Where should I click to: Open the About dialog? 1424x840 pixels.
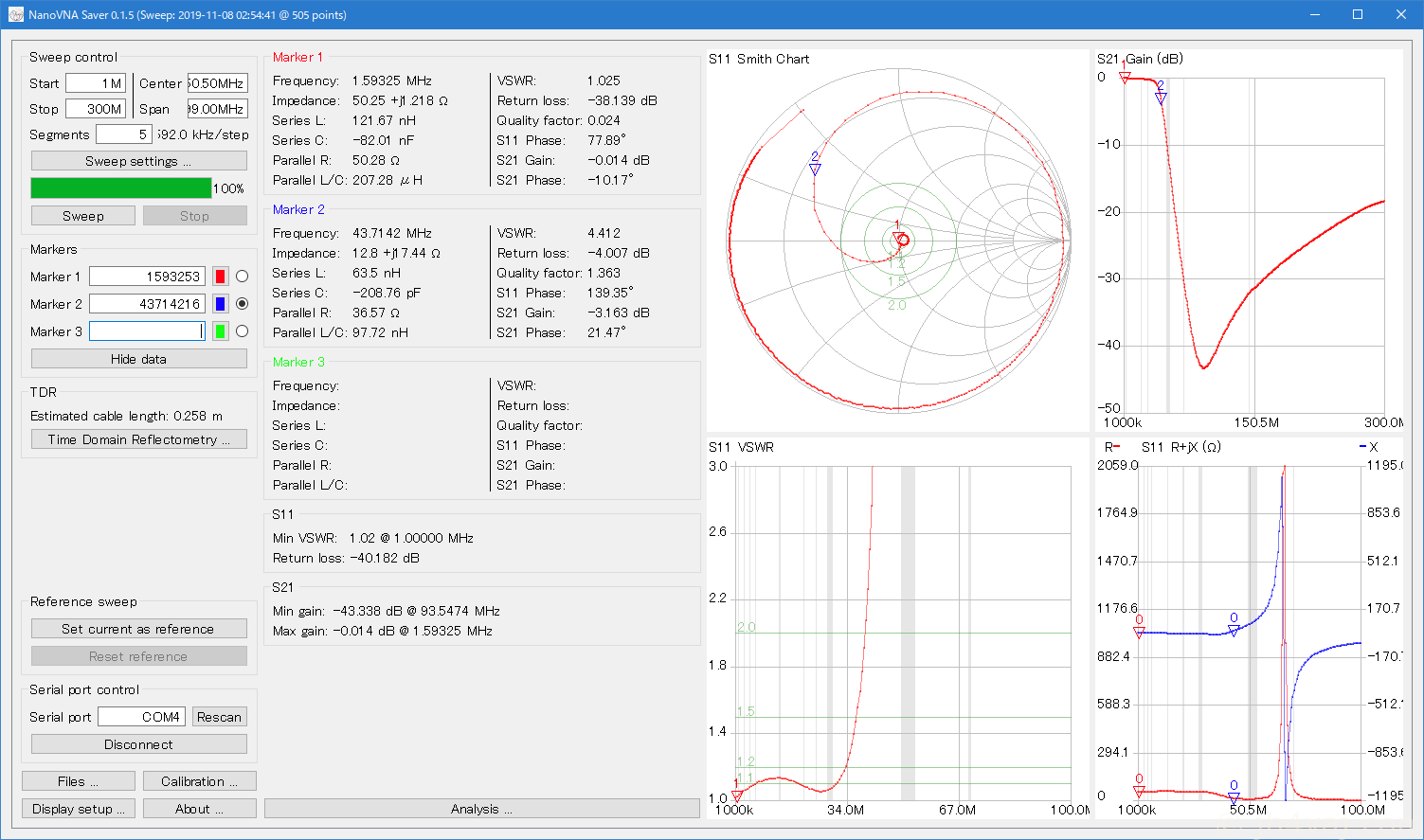(x=200, y=809)
